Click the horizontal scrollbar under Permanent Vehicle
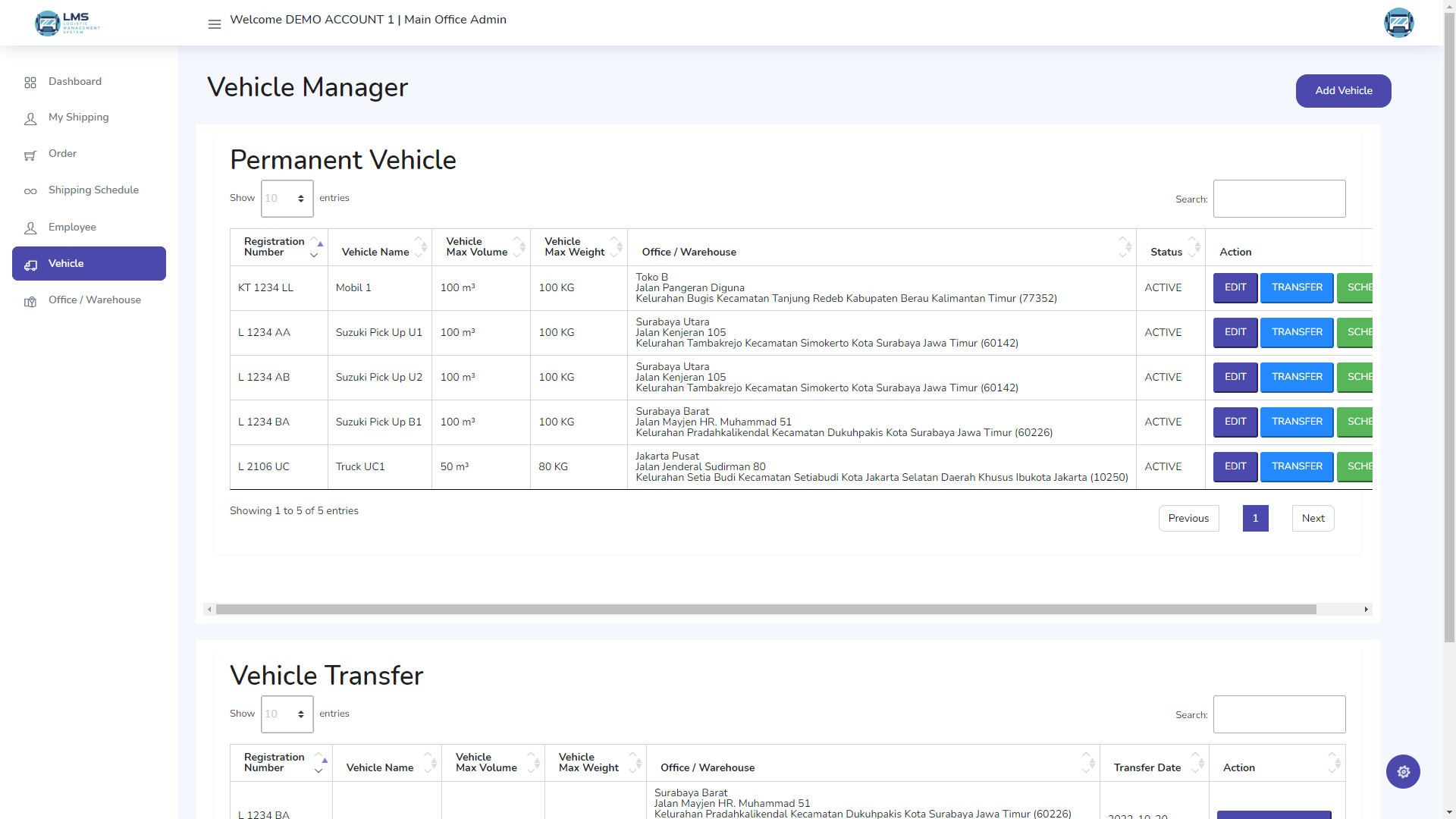The image size is (1456, 819). (766, 610)
